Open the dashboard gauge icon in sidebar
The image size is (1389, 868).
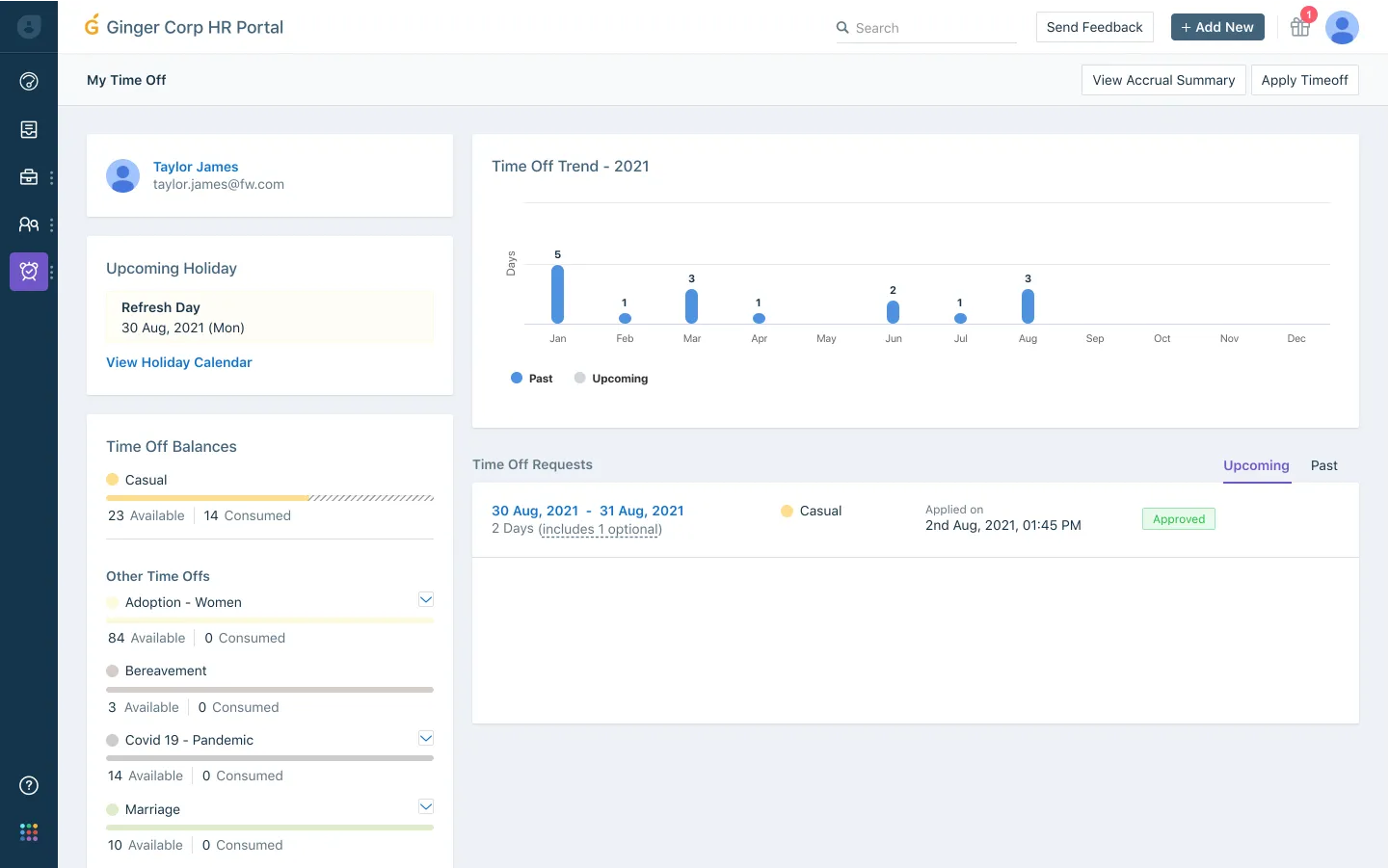(29, 81)
